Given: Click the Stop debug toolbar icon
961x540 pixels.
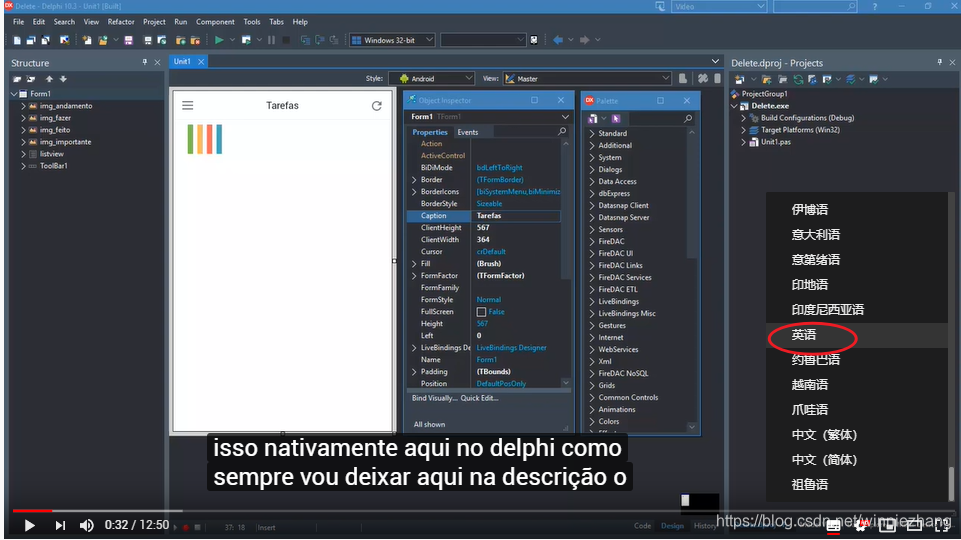Looking at the screenshot, I should click(286, 40).
